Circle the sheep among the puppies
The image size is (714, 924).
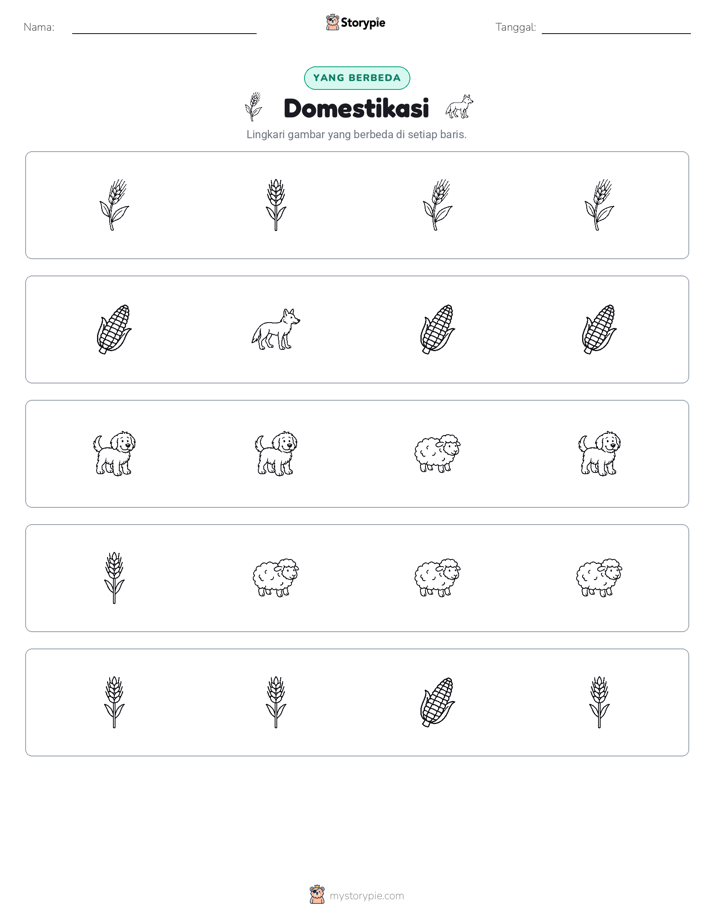(x=437, y=453)
